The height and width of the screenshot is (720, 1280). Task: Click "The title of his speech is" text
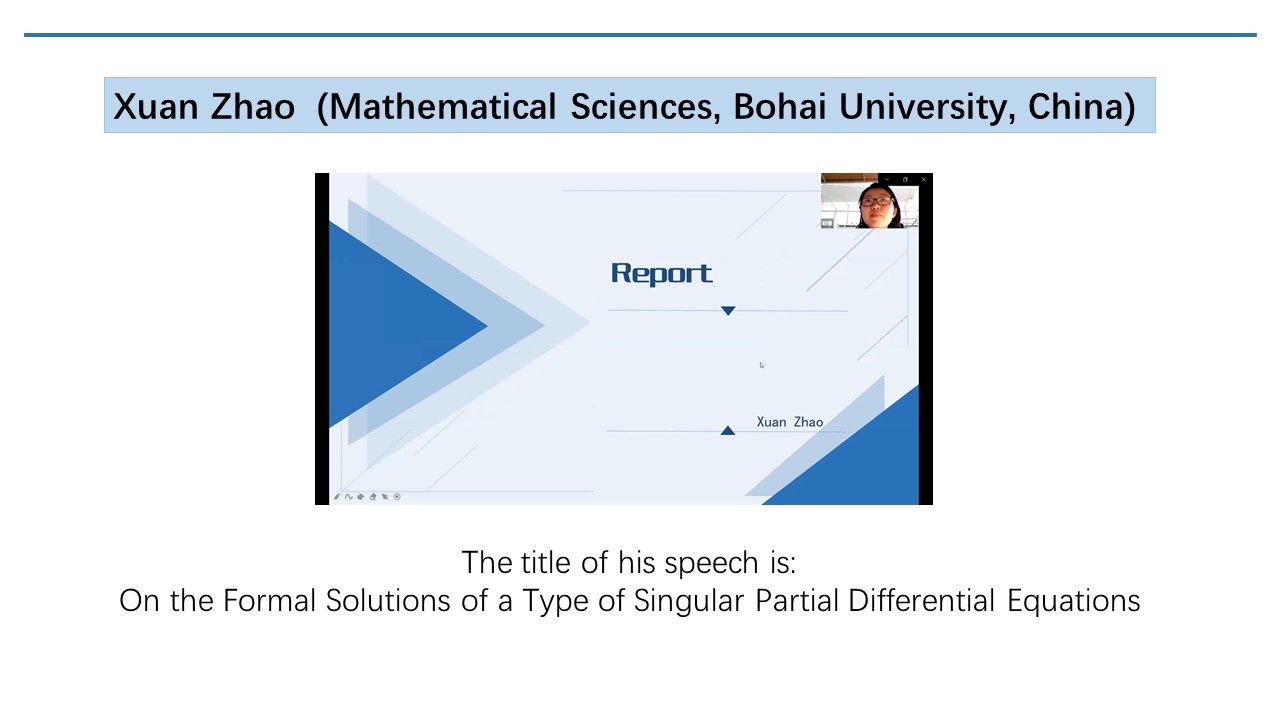[629, 562]
